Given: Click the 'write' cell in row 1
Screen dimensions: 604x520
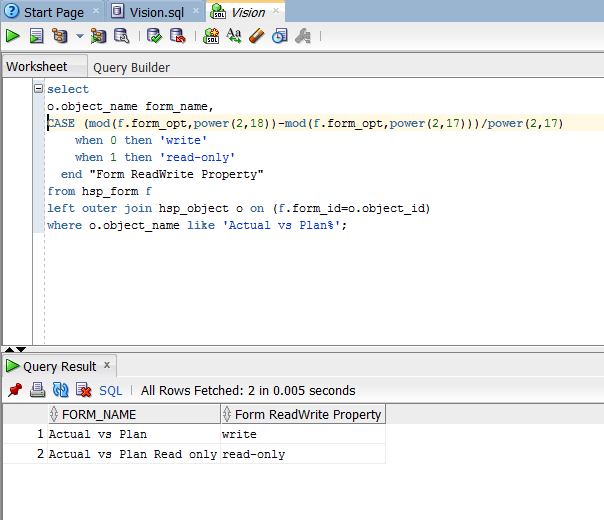Looking at the screenshot, I should click(303, 434).
